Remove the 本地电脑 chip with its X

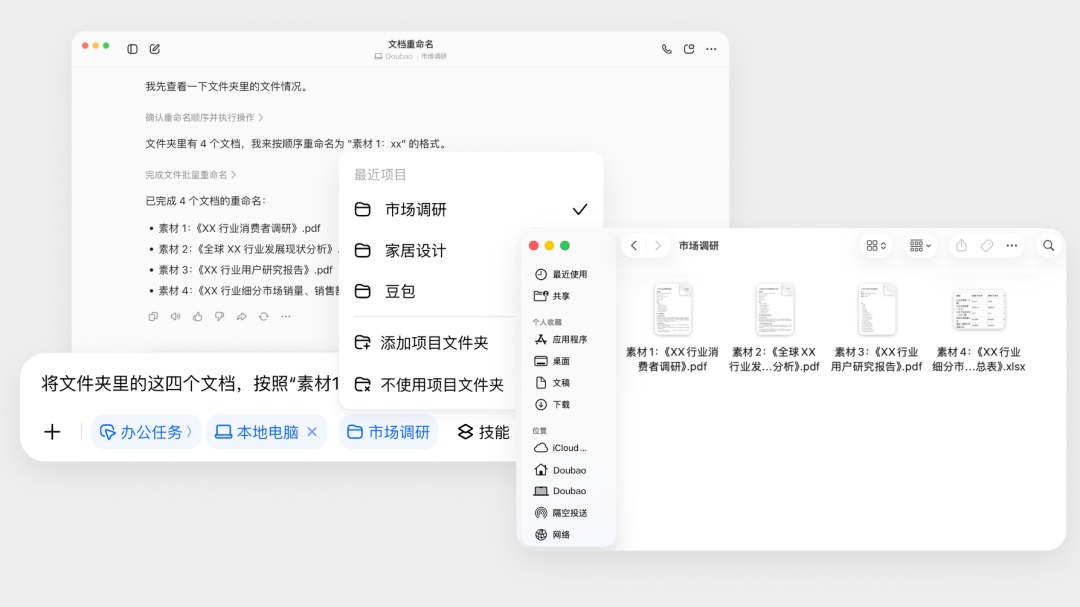[x=312, y=432]
